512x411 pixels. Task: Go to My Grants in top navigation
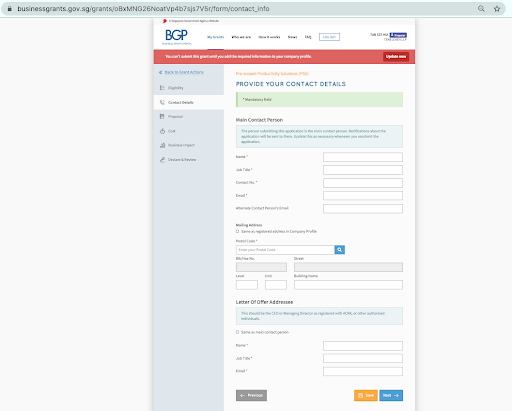click(215, 37)
